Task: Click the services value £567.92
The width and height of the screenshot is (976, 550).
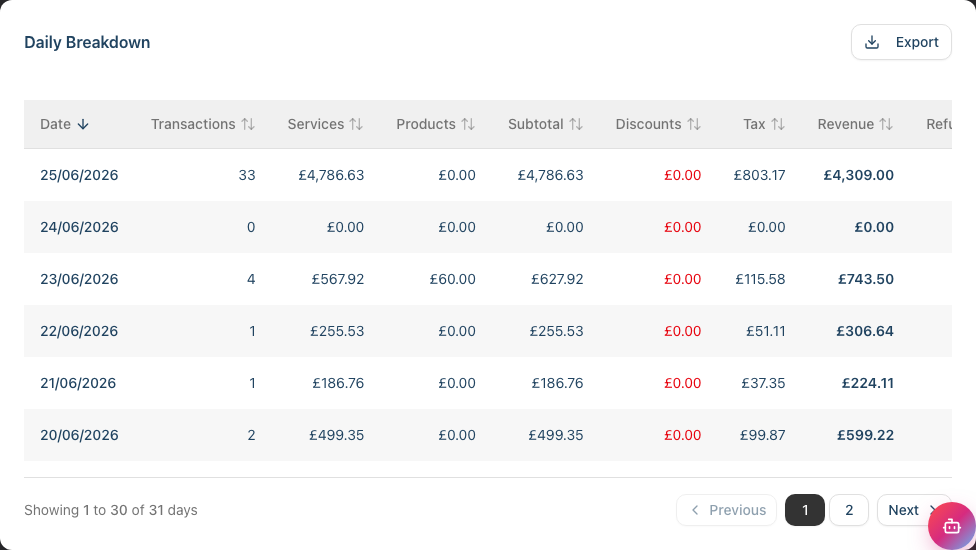Action: click(x=338, y=279)
